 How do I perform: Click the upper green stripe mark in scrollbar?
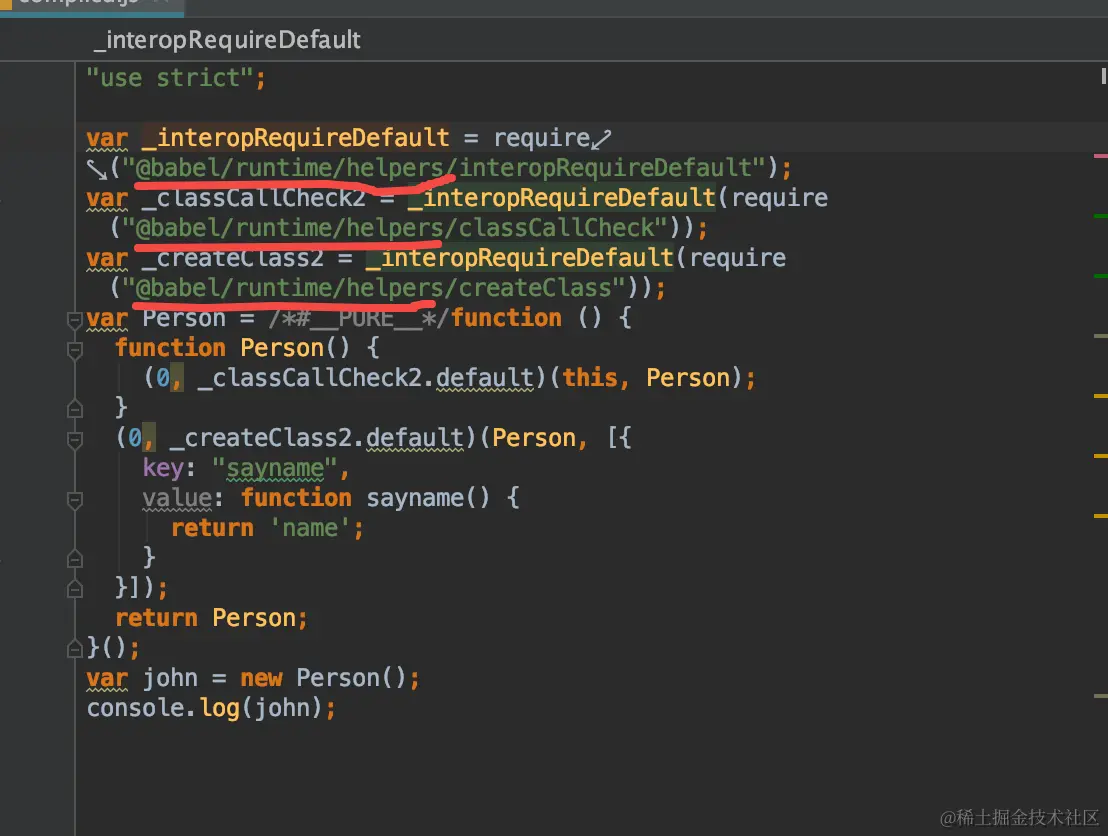(x=1100, y=216)
